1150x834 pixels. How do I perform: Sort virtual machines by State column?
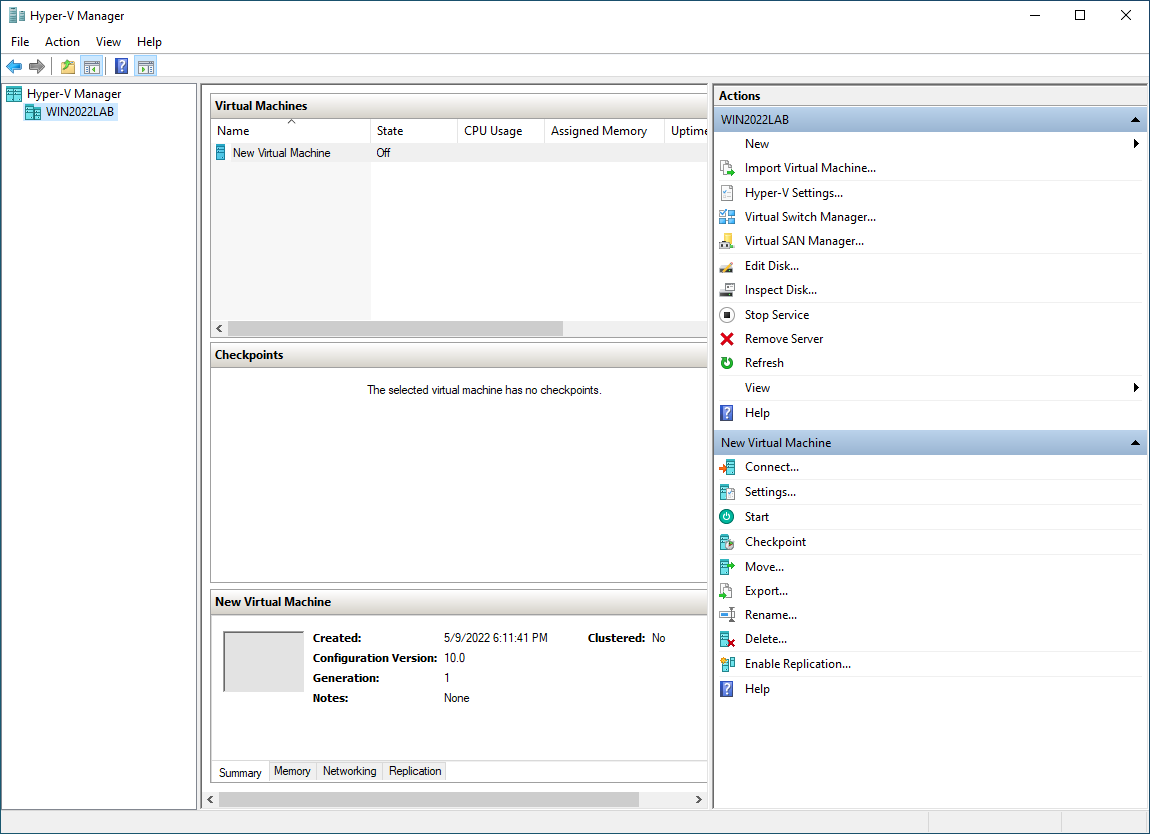[414, 131]
